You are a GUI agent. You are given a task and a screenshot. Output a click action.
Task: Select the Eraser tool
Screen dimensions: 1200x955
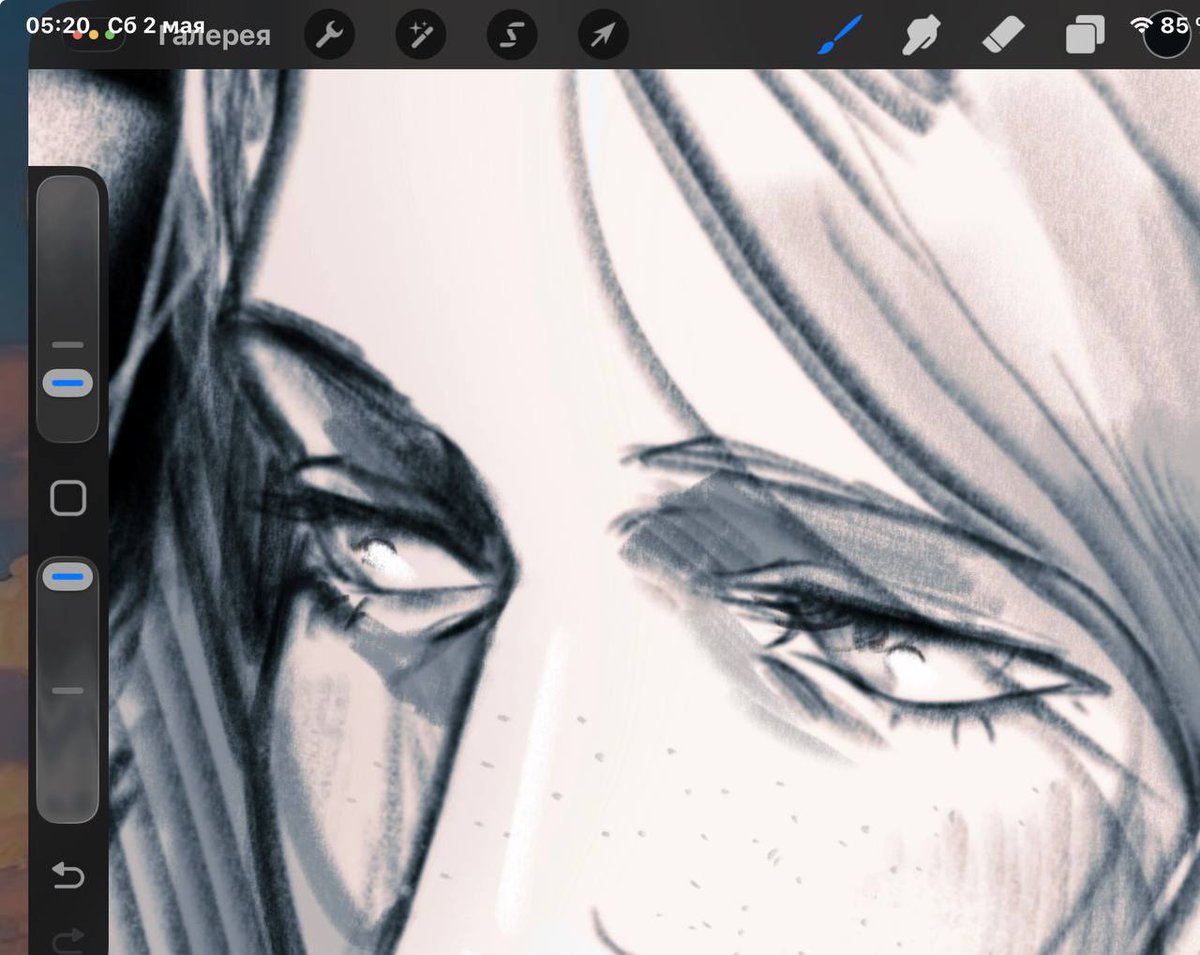[x=1002, y=37]
